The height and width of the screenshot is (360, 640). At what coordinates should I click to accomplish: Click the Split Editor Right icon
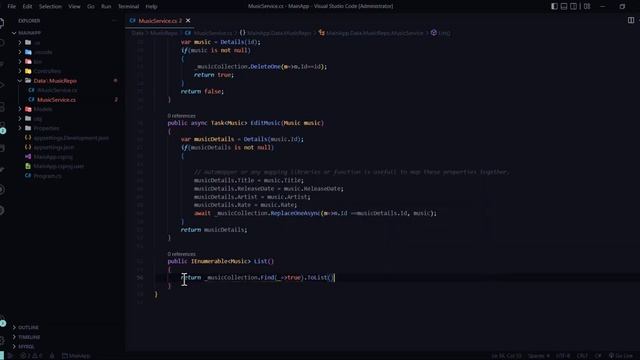[631, 20]
